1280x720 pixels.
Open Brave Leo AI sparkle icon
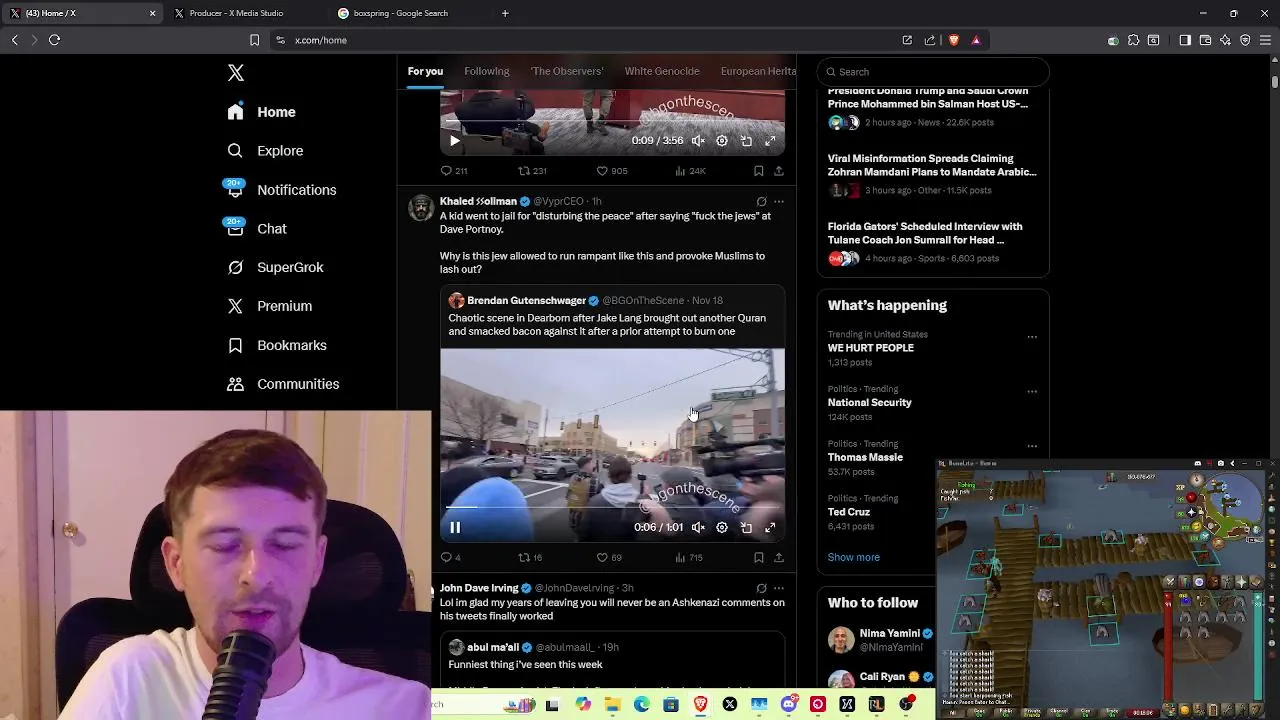[x=1225, y=40]
